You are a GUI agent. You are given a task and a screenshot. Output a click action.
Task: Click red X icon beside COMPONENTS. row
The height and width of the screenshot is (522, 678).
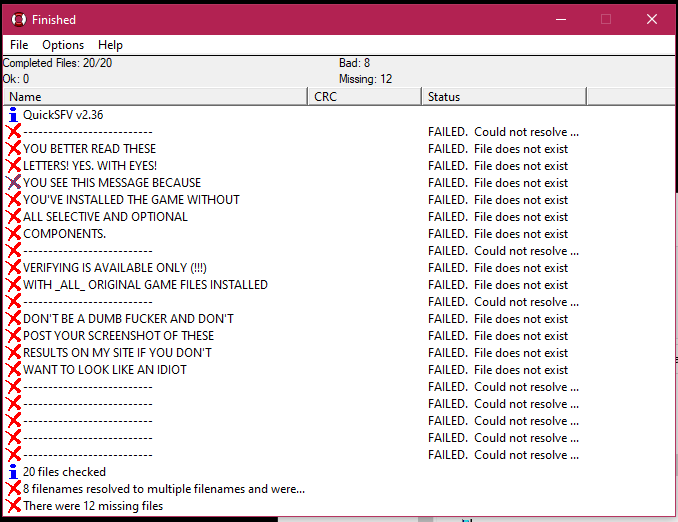(x=13, y=234)
